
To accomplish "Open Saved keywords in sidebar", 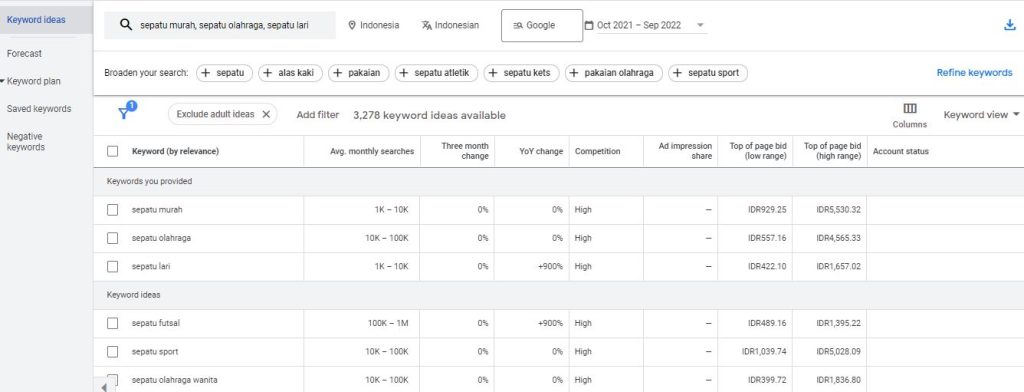I will click(x=39, y=108).
